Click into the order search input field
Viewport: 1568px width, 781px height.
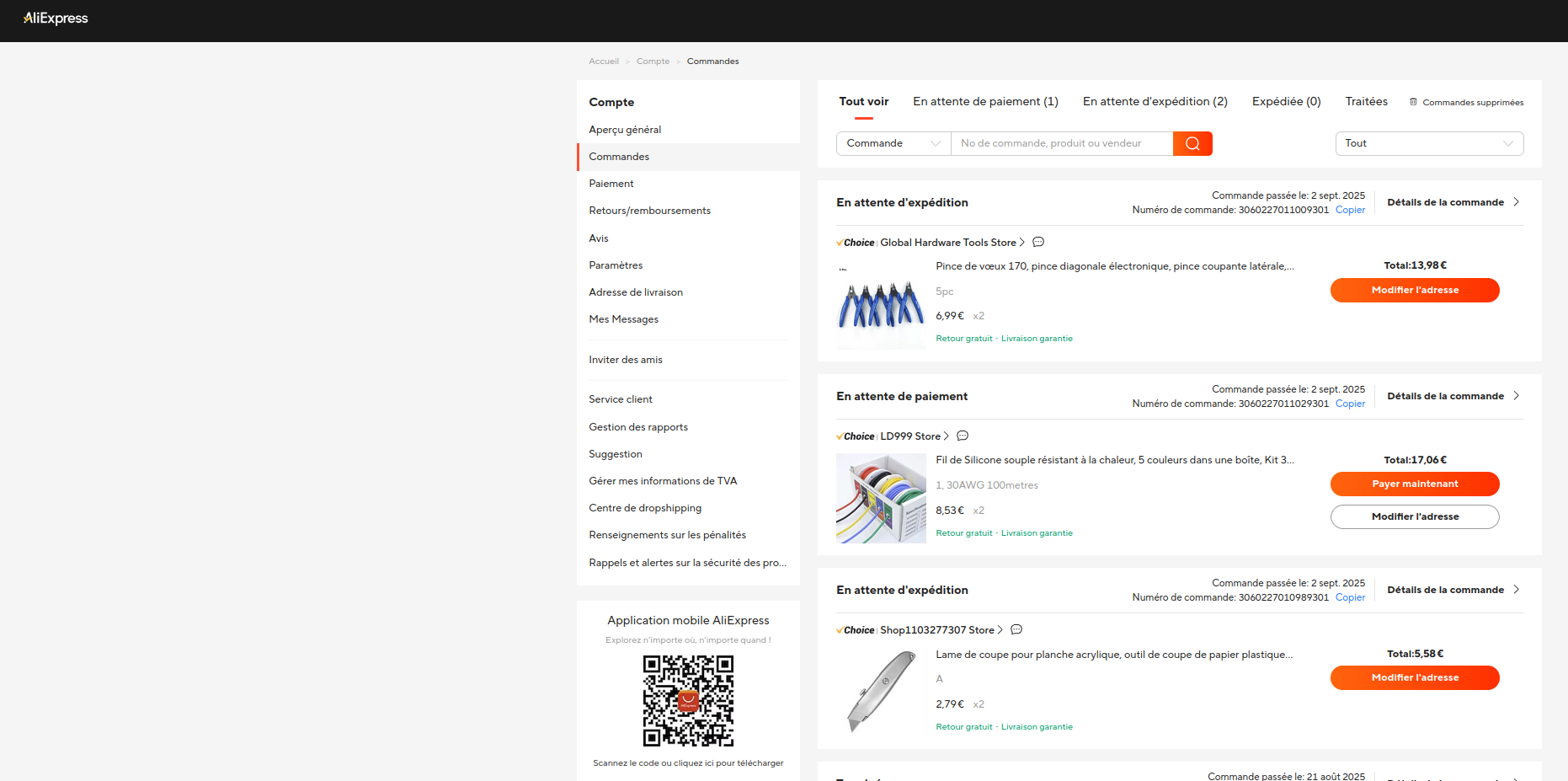(1061, 143)
